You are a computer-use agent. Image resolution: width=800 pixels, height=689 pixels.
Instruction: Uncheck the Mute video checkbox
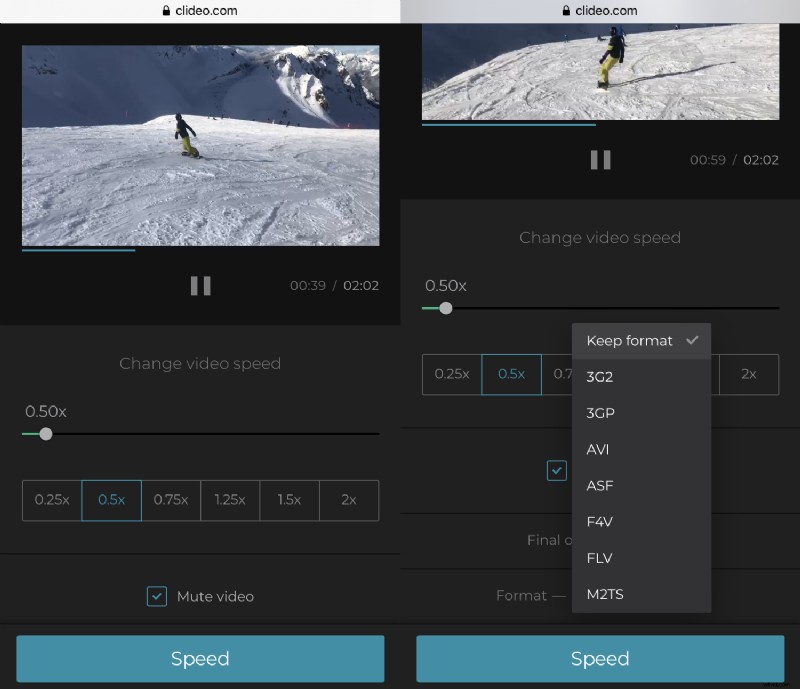[156, 596]
